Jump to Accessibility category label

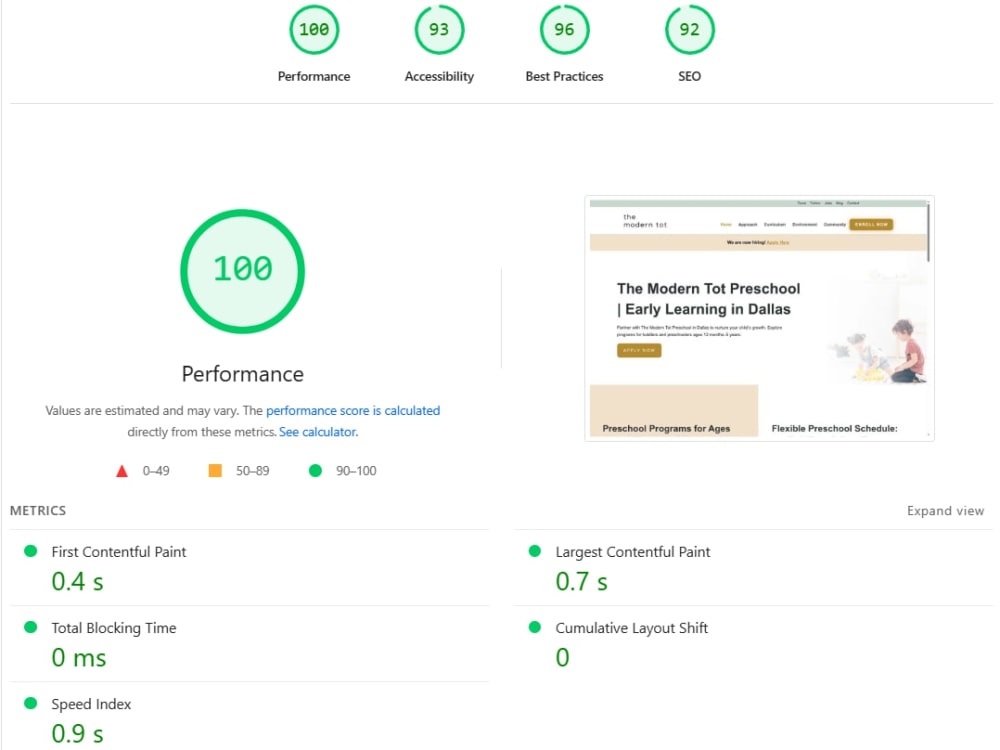tap(439, 77)
